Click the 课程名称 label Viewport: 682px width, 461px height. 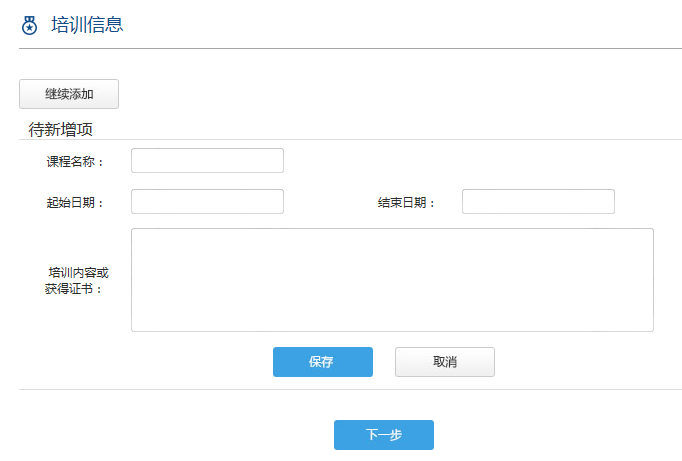(75, 162)
